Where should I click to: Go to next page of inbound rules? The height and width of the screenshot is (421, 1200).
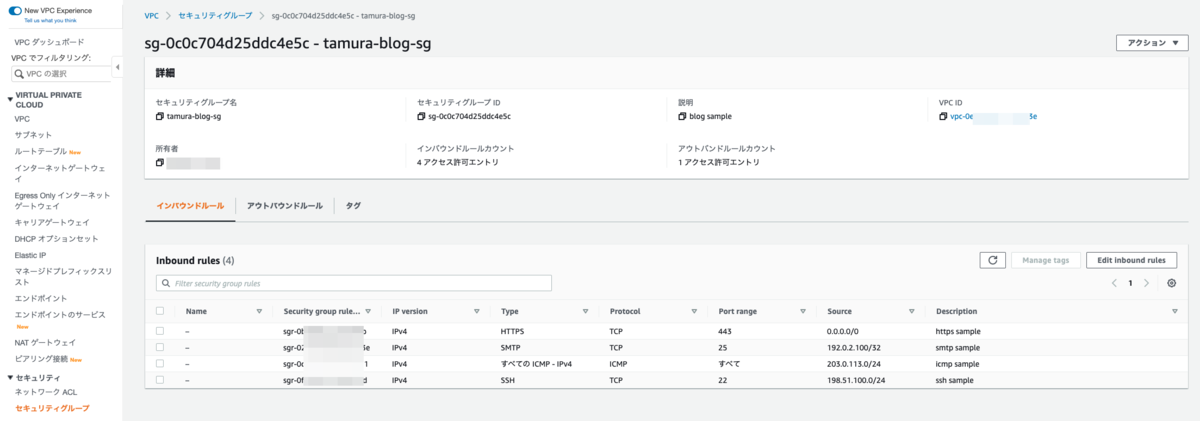coord(1147,283)
